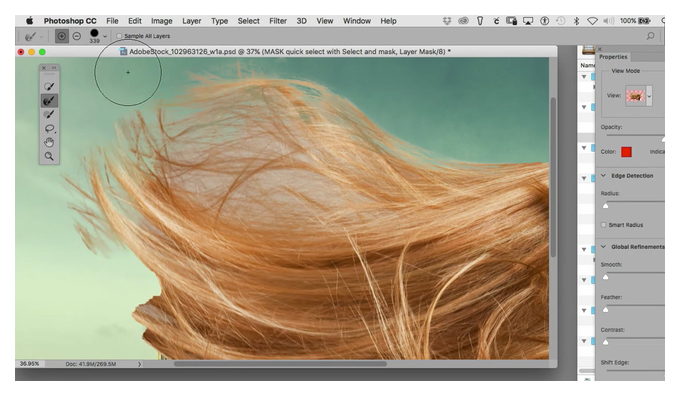
Task: Click the Add to selection plus button
Action: point(62,36)
